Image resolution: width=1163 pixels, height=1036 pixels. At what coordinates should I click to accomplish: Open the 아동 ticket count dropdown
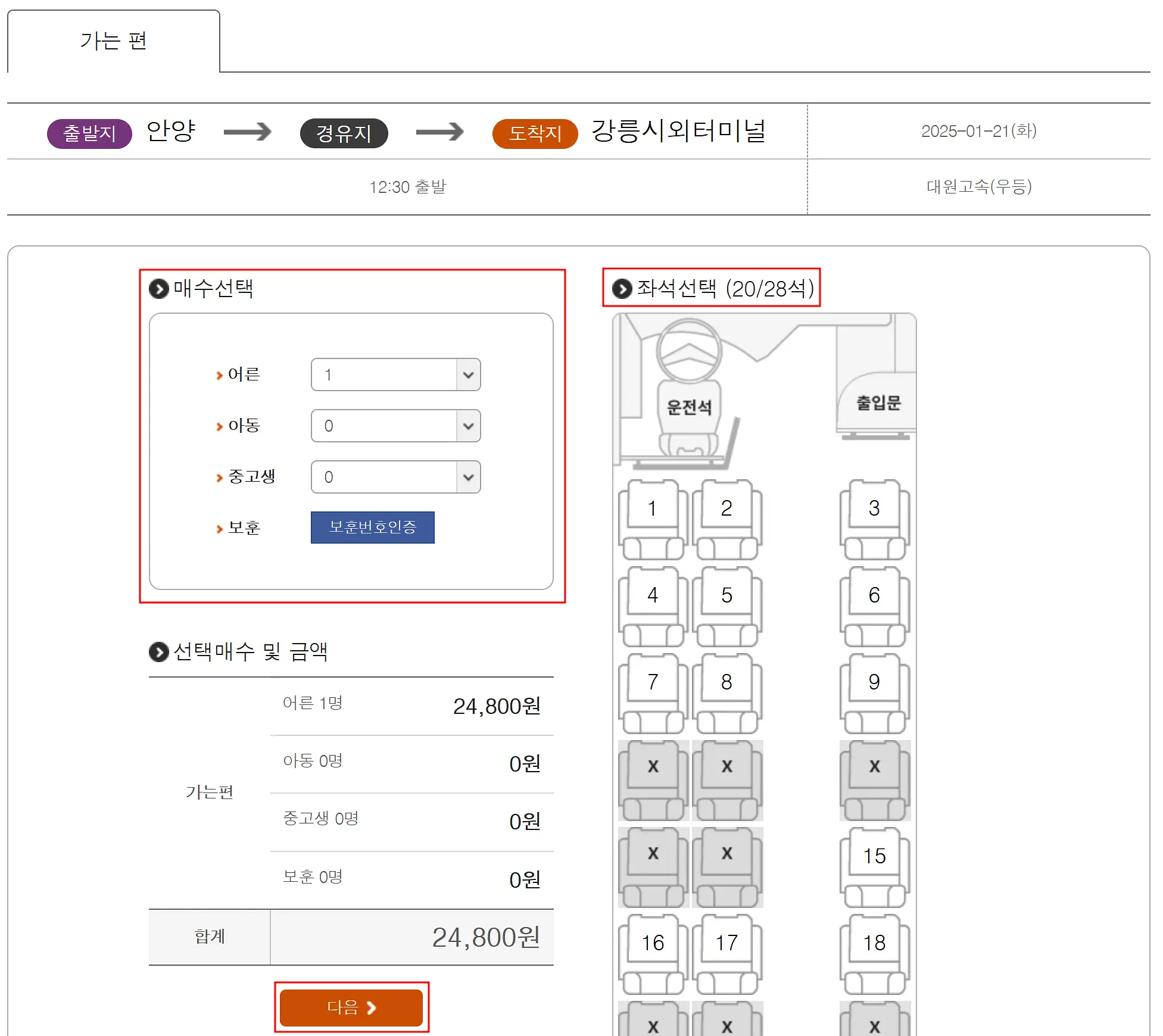[395, 426]
